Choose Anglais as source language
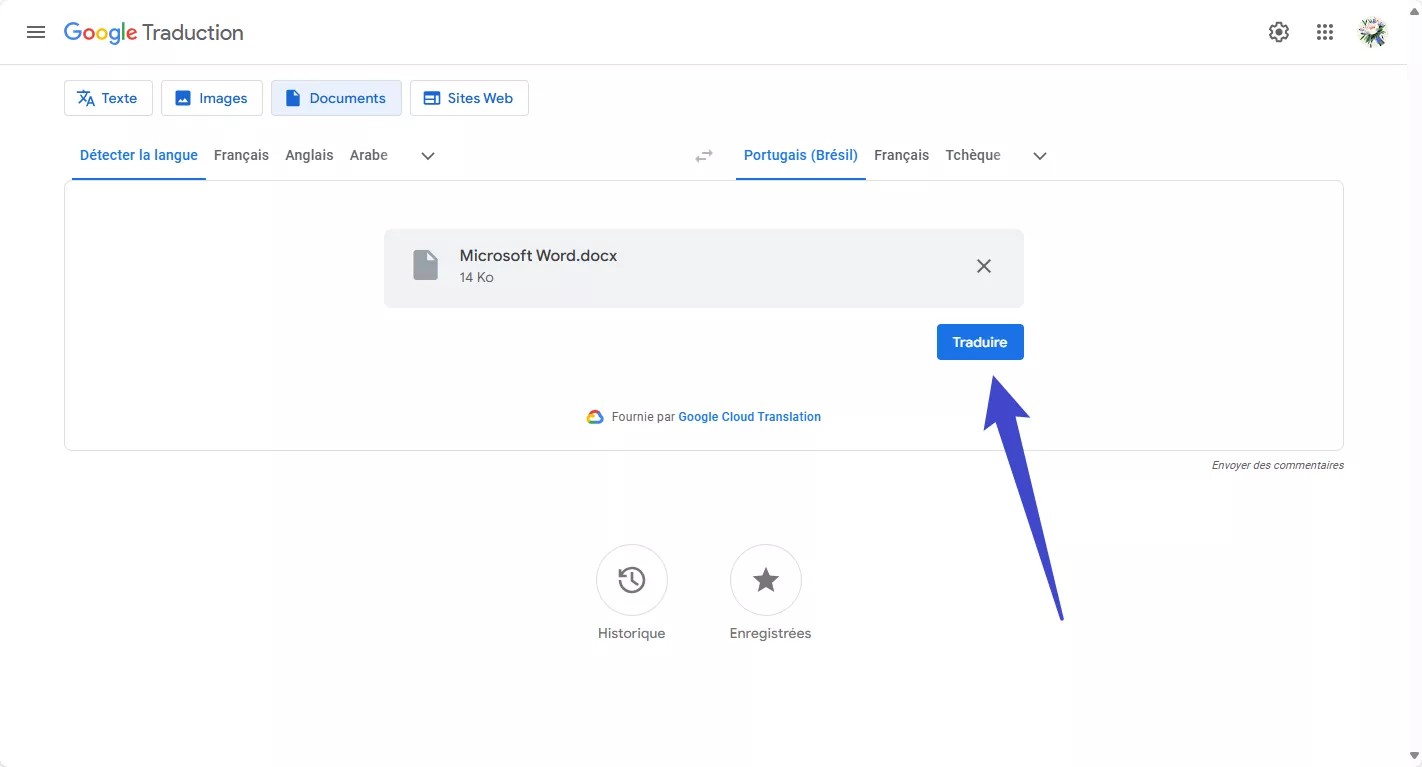 [x=309, y=155]
